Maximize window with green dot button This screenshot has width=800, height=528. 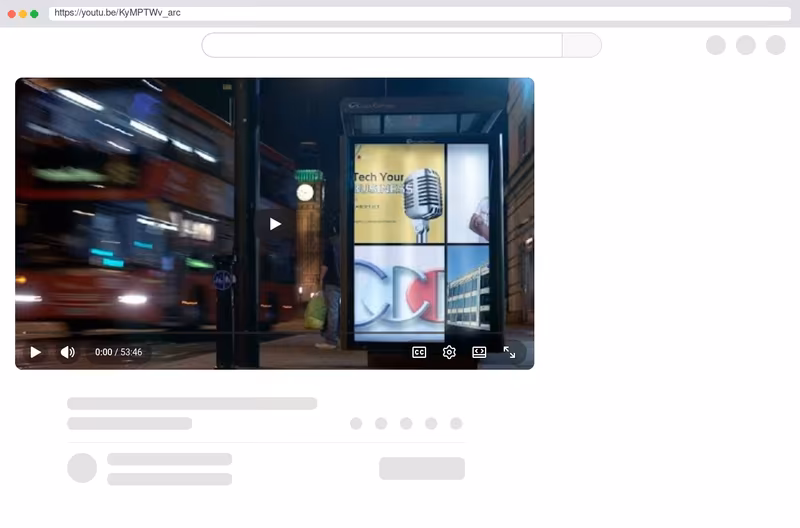34,14
